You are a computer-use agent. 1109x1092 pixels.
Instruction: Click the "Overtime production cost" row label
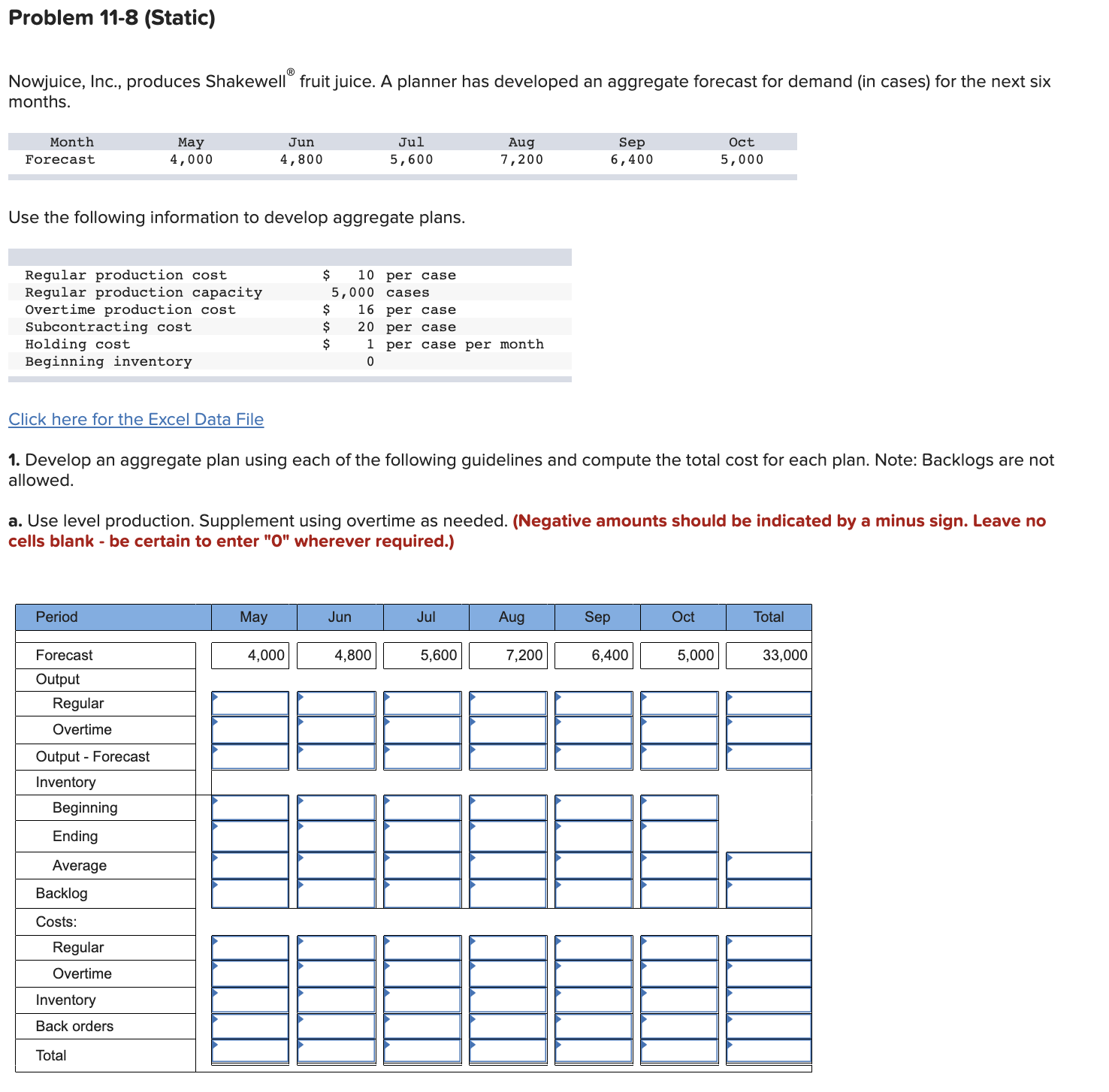coord(130,309)
